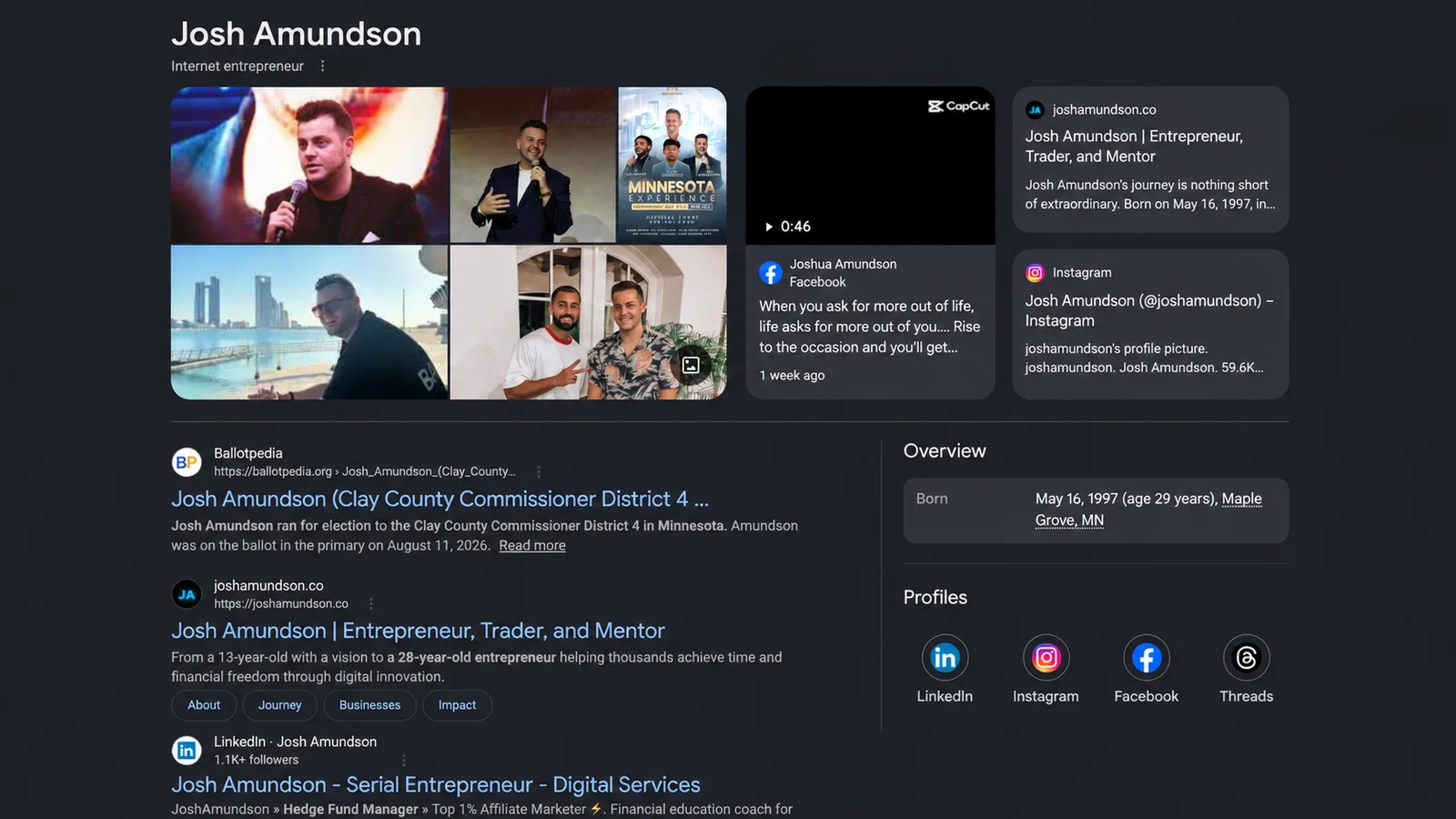Click the Instagram icon on the Instagram card
The width and height of the screenshot is (1456, 819).
pyautogui.click(x=1035, y=272)
